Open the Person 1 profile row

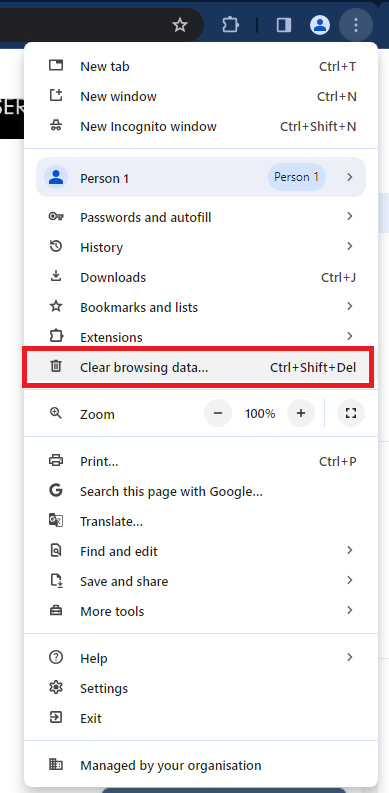(x=201, y=178)
